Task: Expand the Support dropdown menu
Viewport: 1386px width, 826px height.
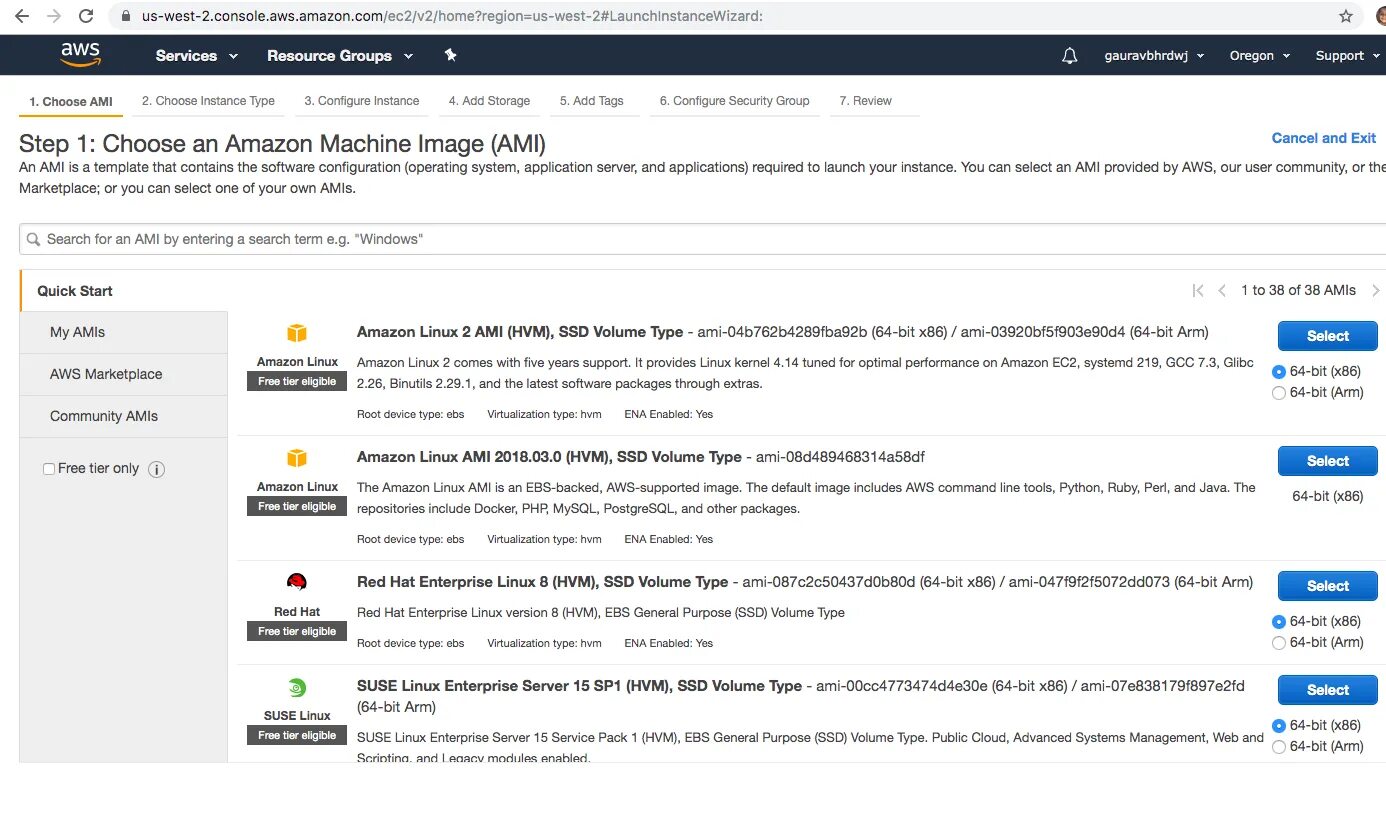Action: 1347,56
